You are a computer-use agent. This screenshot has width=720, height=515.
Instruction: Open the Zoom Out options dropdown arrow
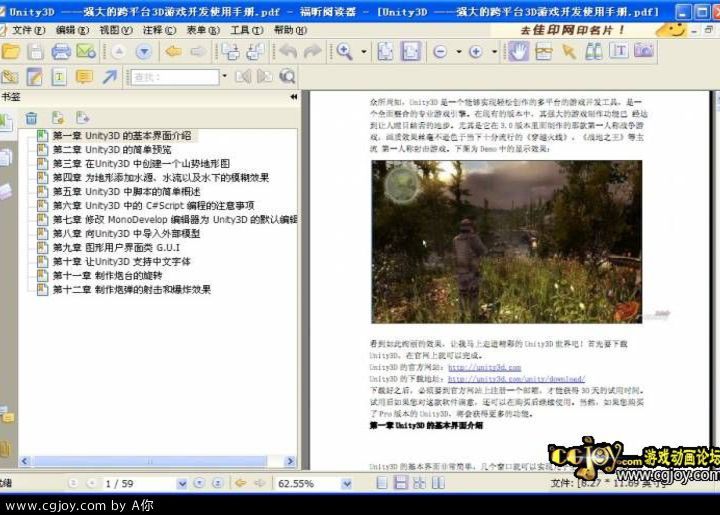[x=459, y=52]
